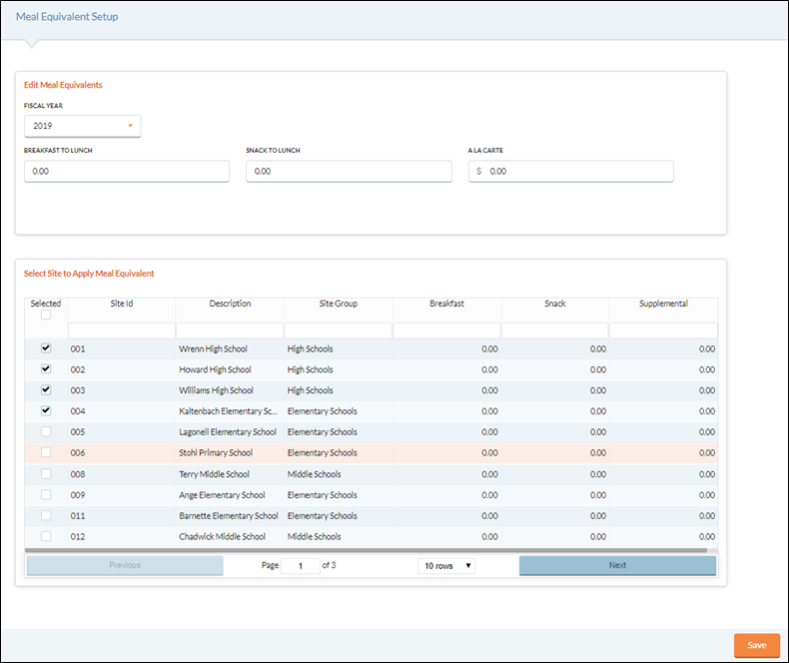Select the Williams High School description cell
This screenshot has height=663, width=789.
tap(216, 390)
